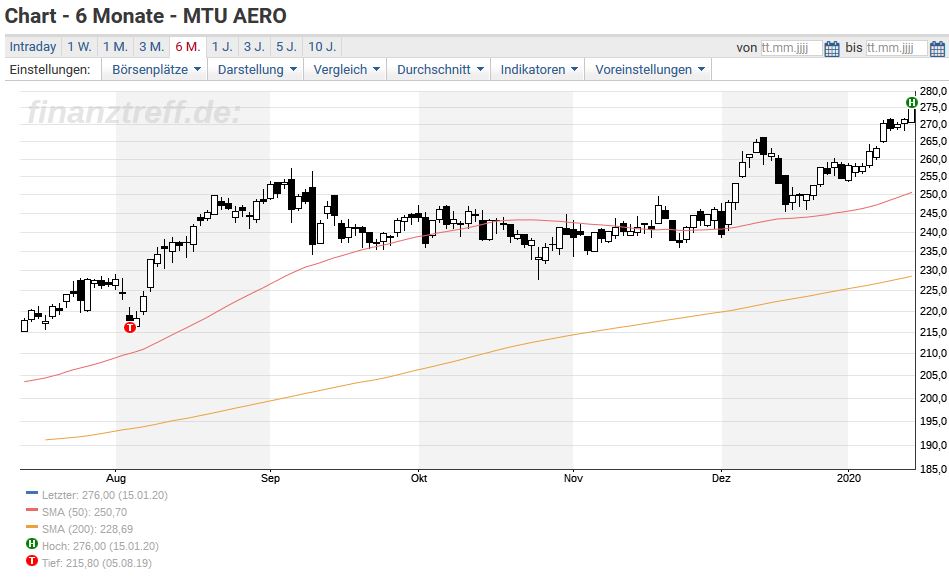Viewport: 949px width, 579px height.
Task: Switch to the 10 J. time range
Action: tap(322, 47)
